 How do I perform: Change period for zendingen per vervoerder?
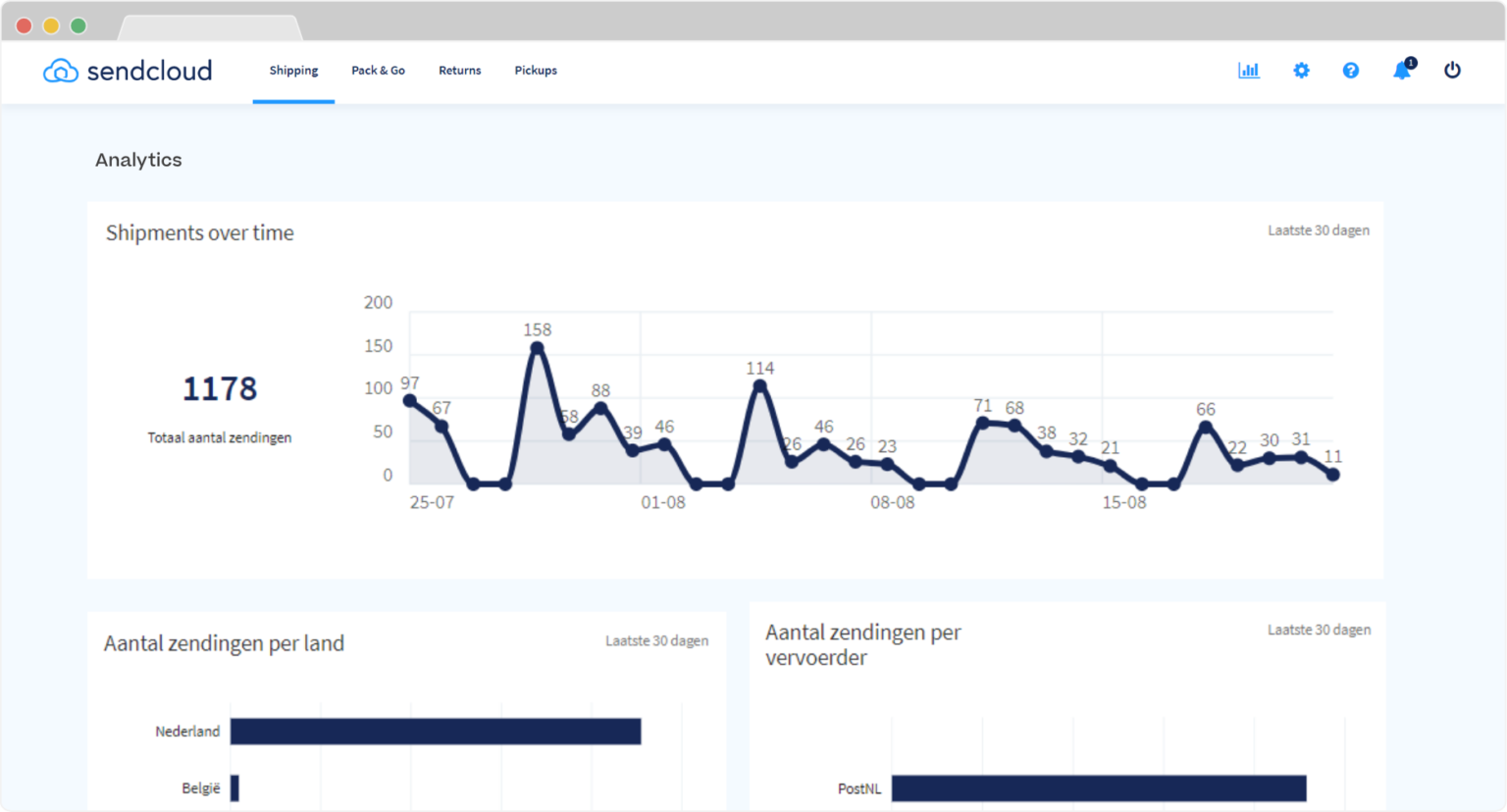1318,630
